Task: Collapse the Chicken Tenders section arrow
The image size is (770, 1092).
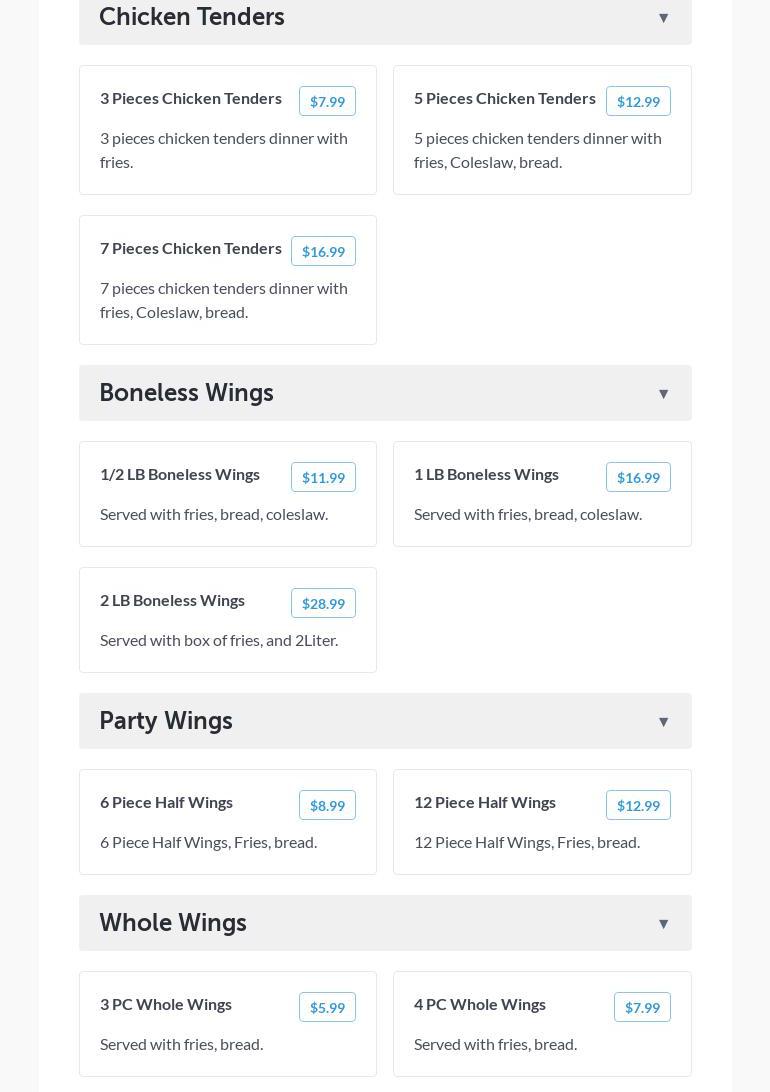Action: pos(663,18)
